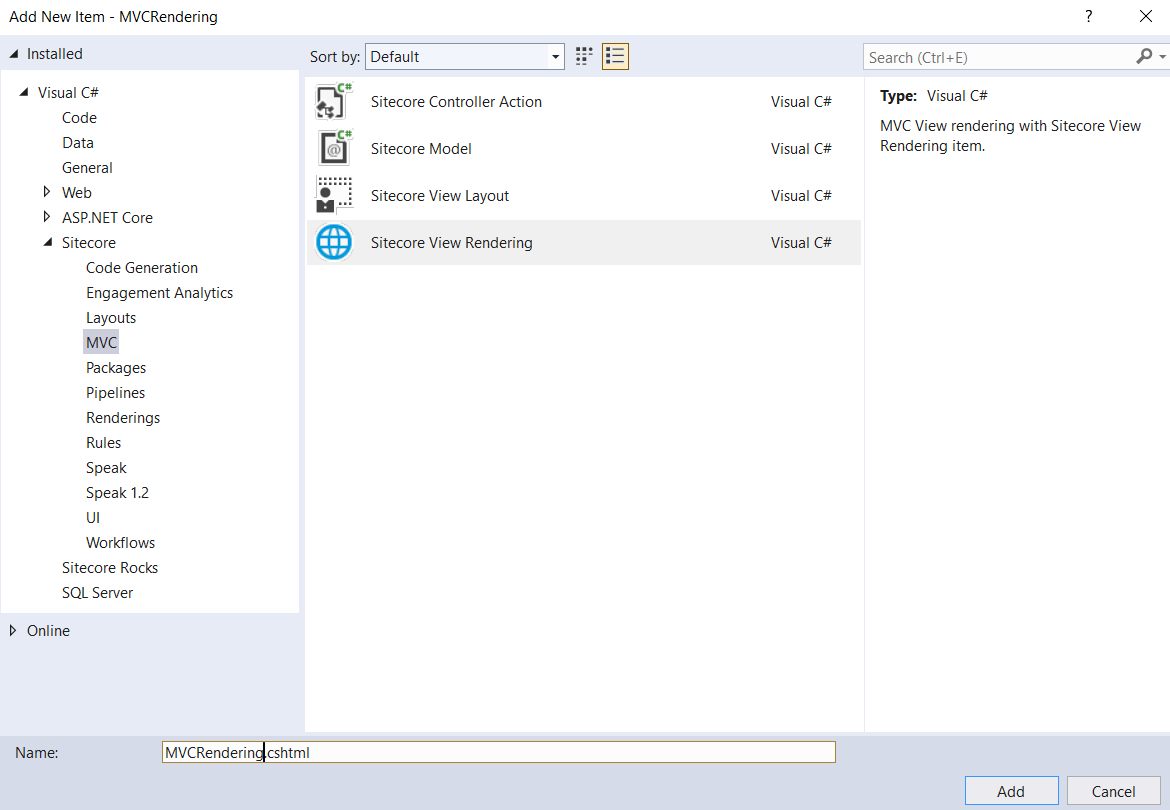Click the Add button
The image size is (1170, 810).
pyautogui.click(x=1011, y=791)
